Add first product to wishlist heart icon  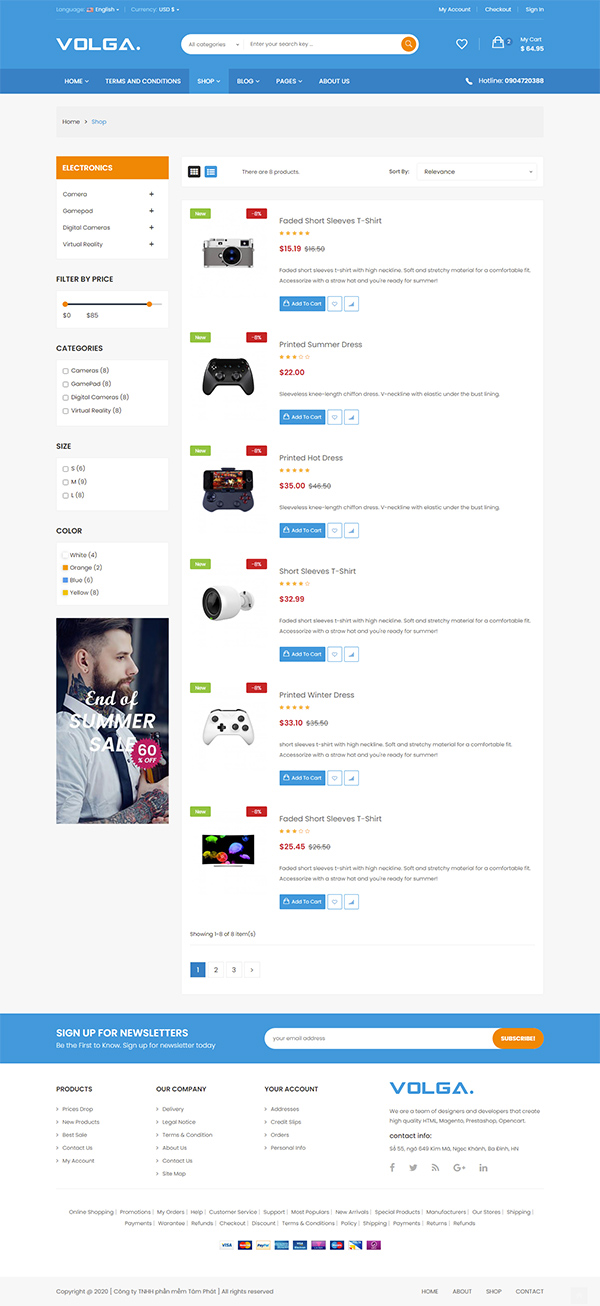tap(335, 303)
